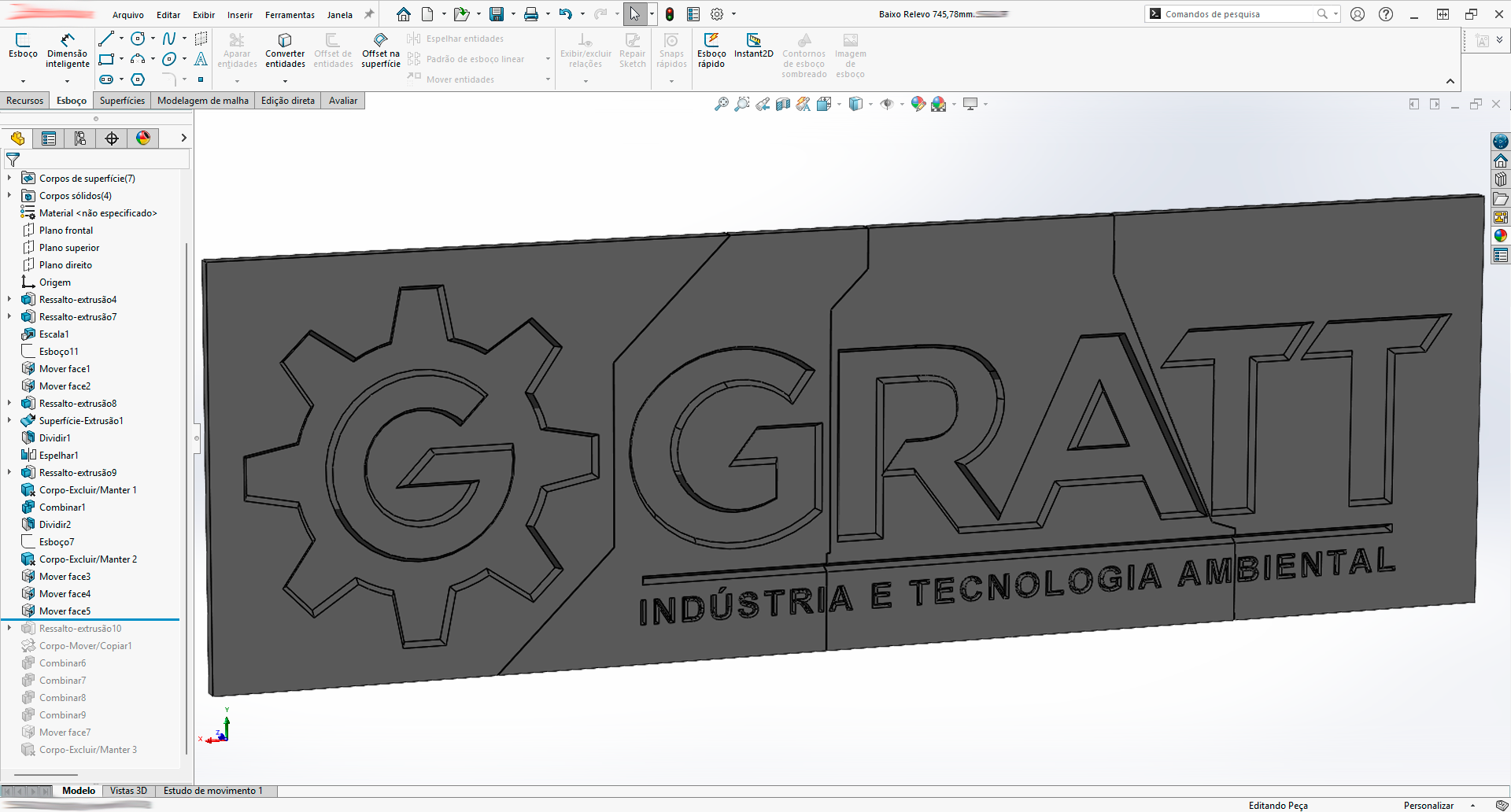Open the FeatureManager design tree tab
Screen dimensions: 1511x812
(x=17, y=138)
